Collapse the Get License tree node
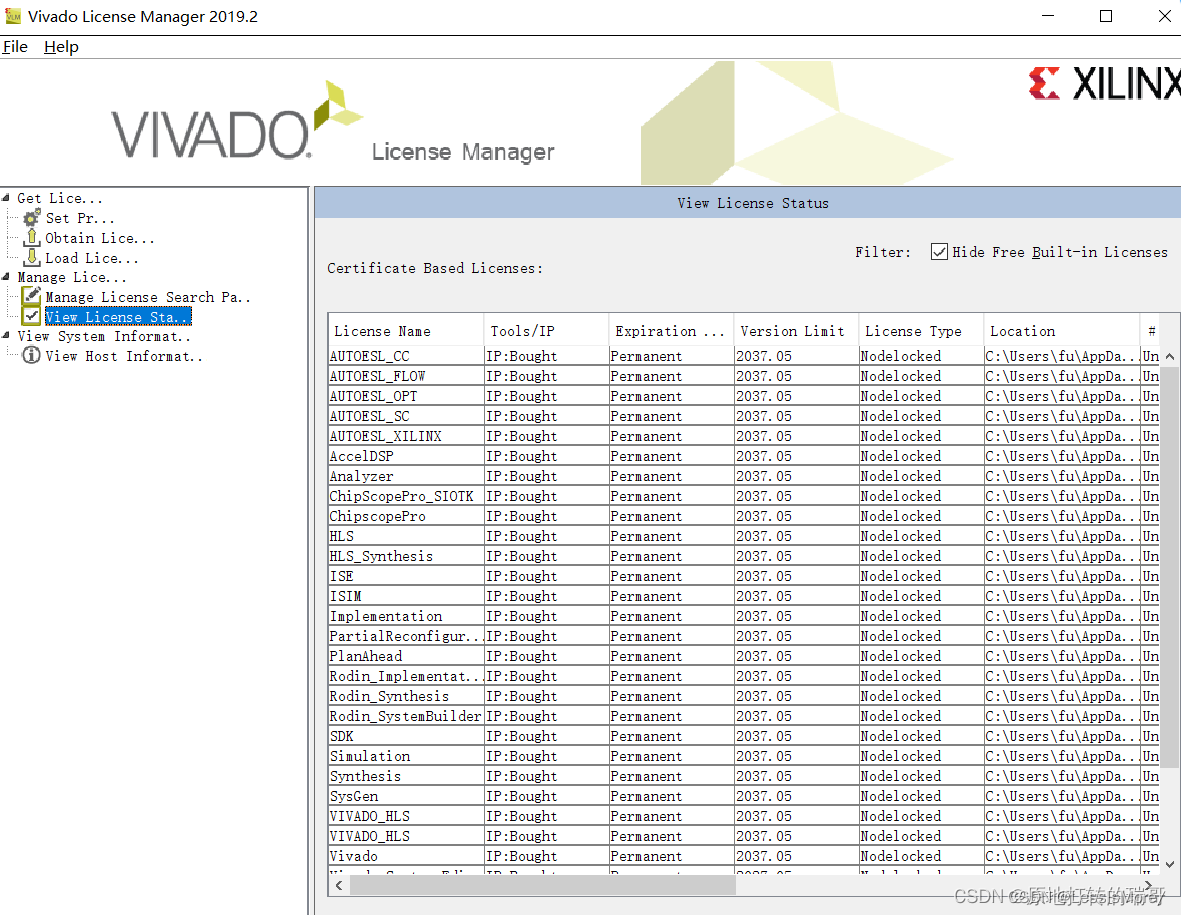1181x915 pixels. tap(6, 197)
